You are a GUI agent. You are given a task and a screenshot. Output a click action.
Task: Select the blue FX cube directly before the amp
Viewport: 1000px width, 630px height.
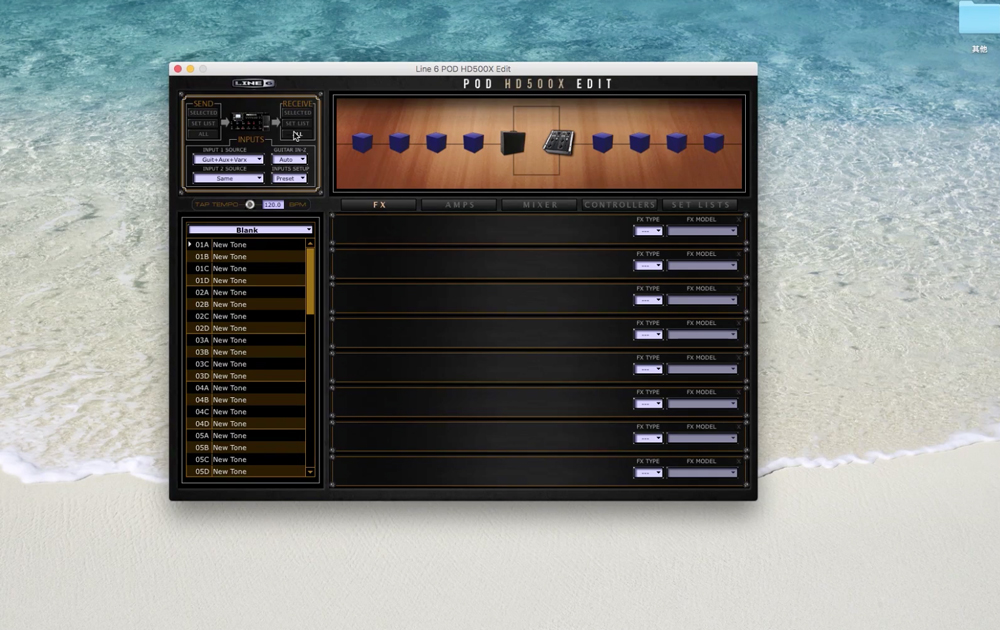coord(473,142)
